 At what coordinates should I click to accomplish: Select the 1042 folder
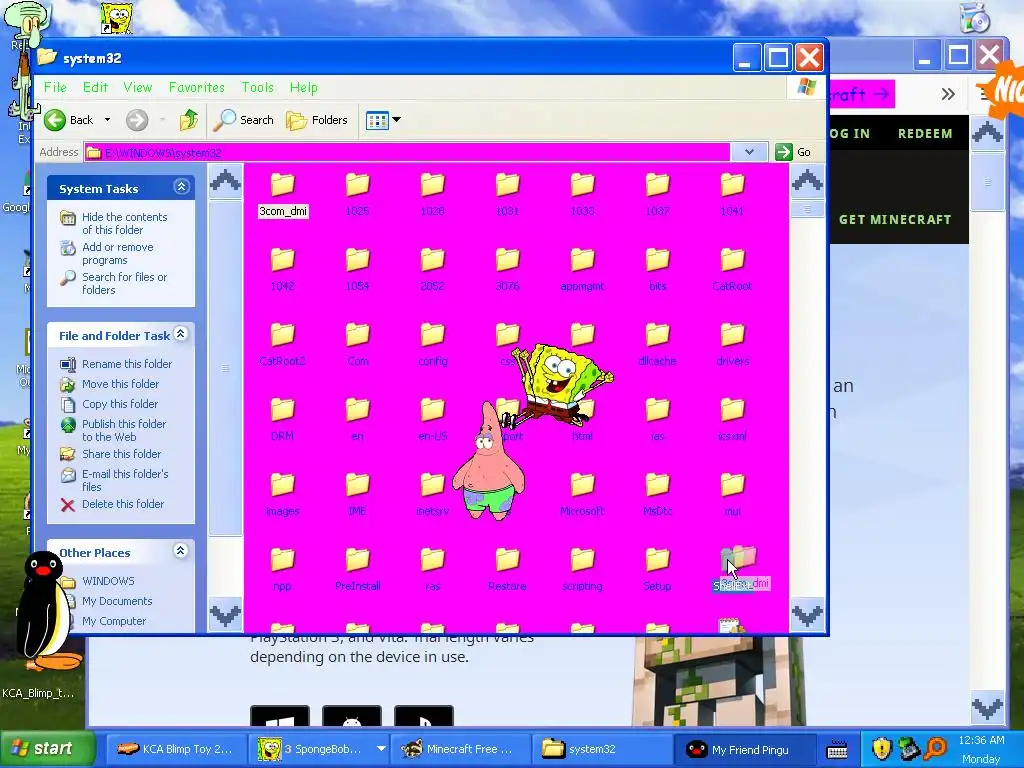[283, 269]
